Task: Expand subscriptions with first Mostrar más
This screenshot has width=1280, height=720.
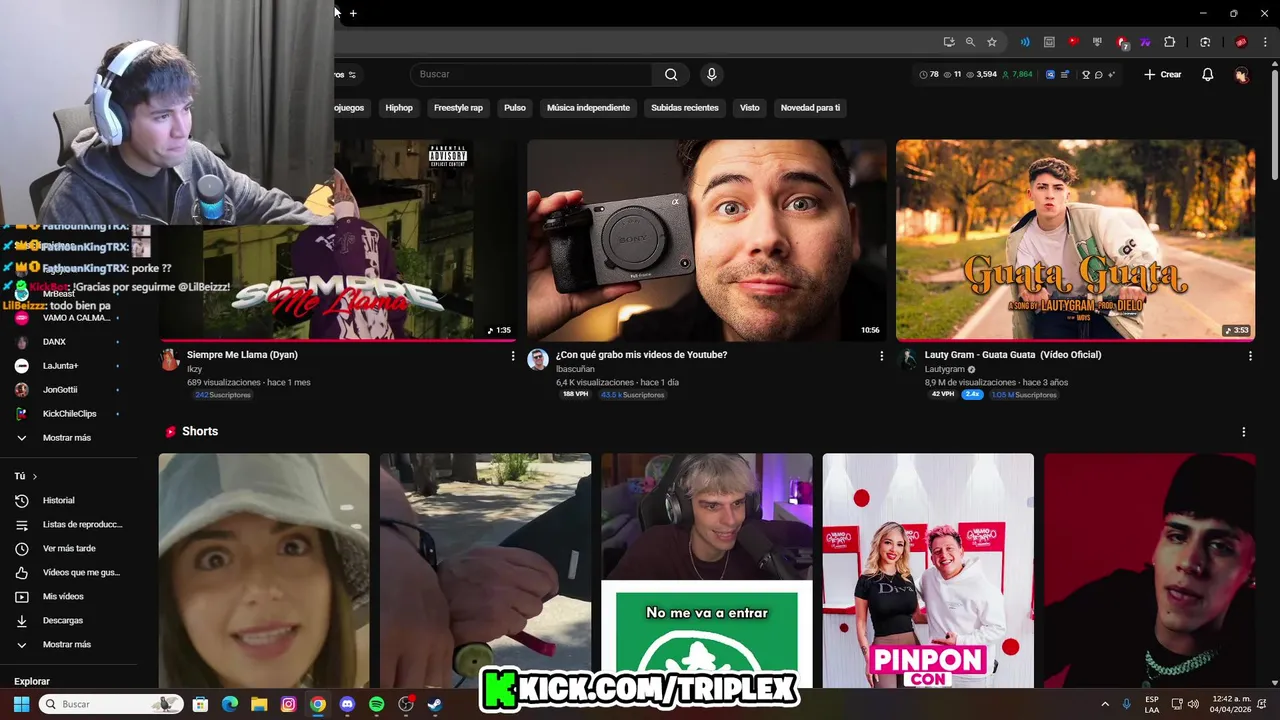Action: pyautogui.click(x=68, y=438)
